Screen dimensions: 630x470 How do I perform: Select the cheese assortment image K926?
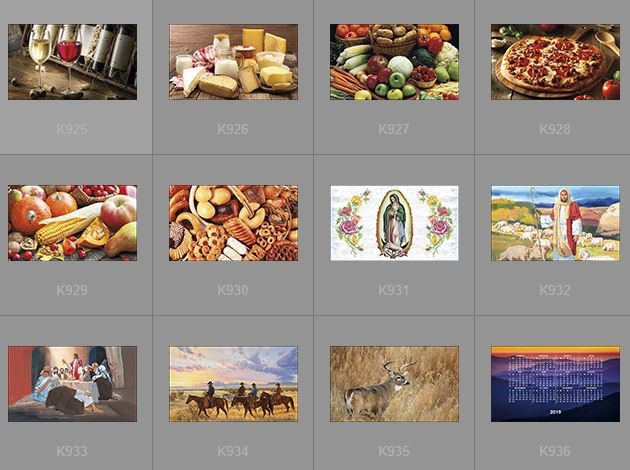(233, 62)
